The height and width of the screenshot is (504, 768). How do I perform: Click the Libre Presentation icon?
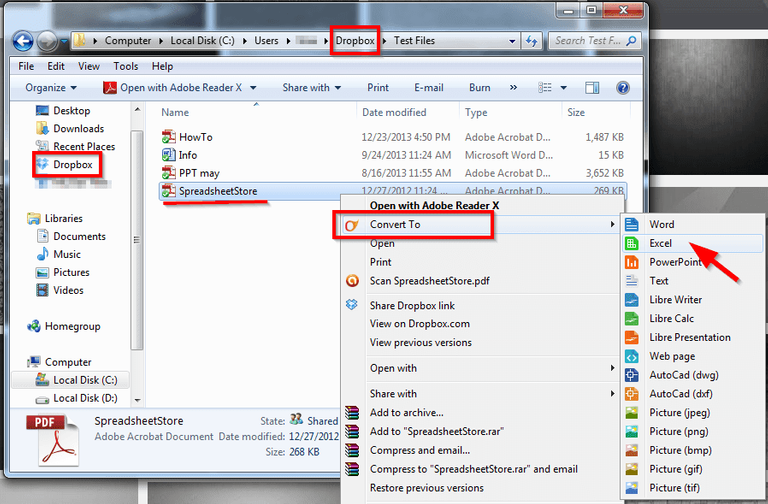tap(632, 337)
